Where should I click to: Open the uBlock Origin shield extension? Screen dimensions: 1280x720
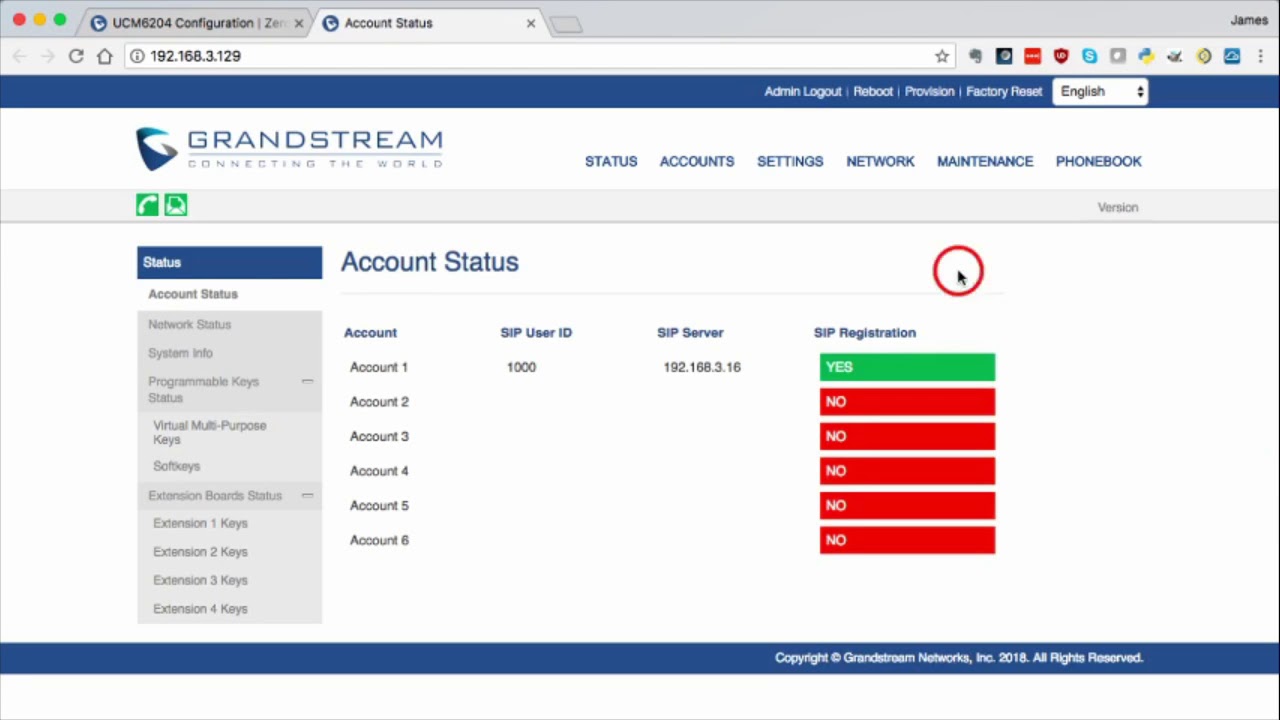1061,56
